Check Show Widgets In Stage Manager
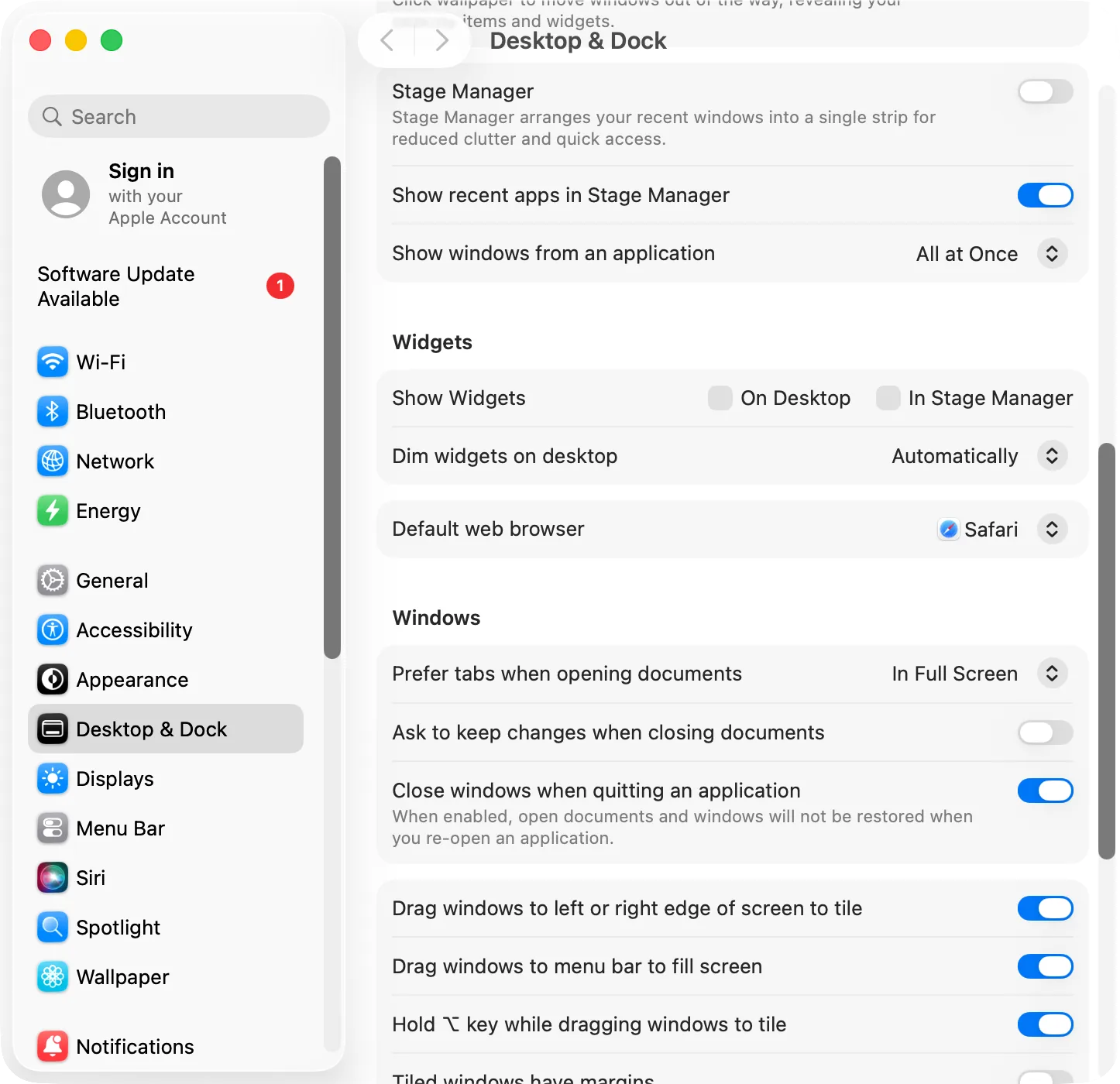 (x=888, y=398)
